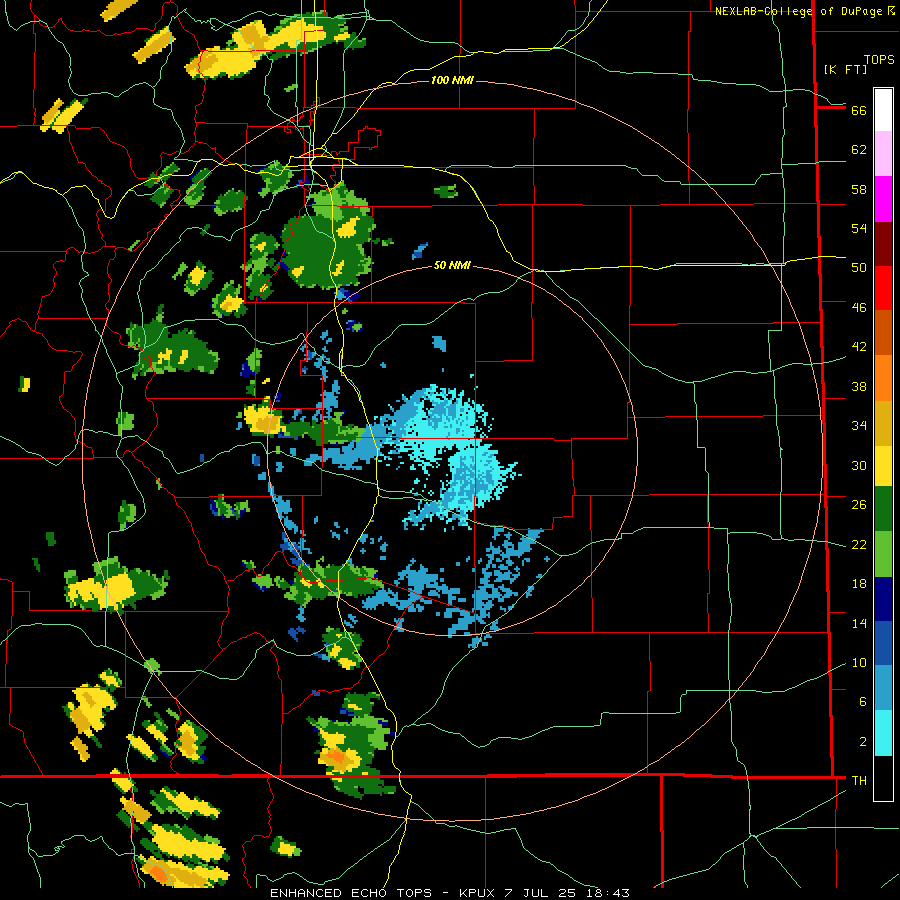Click the bright red 50 kft legend swatch
The width and height of the screenshot is (900, 900).
coord(883,288)
